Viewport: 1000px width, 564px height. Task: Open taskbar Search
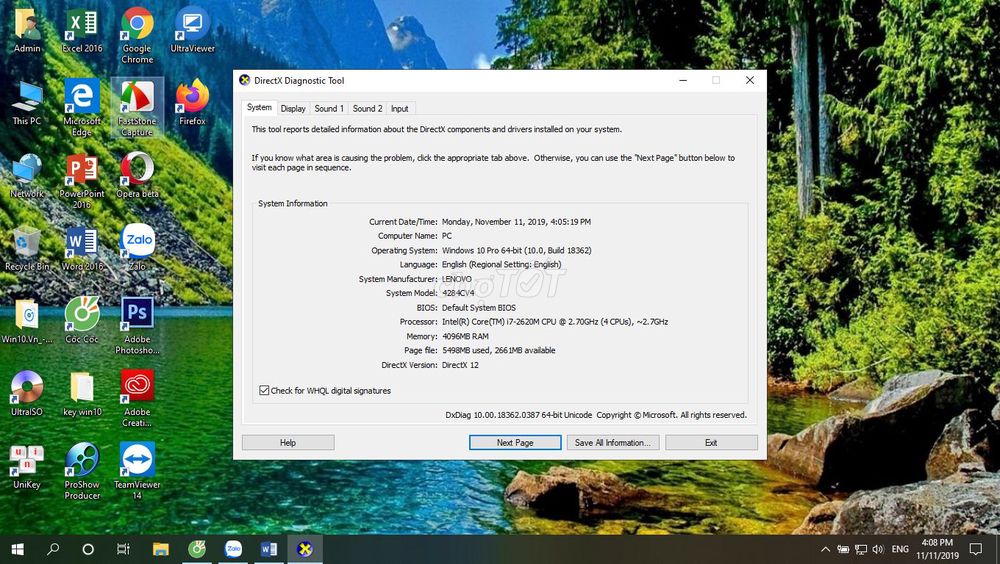coord(54,549)
